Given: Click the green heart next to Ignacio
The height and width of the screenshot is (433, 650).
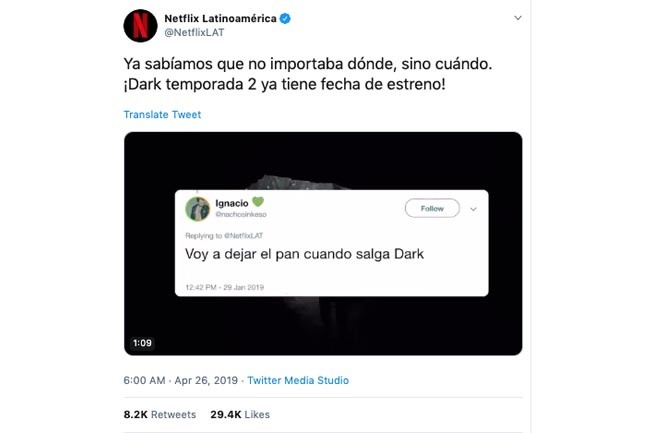Looking at the screenshot, I should click(x=258, y=202).
